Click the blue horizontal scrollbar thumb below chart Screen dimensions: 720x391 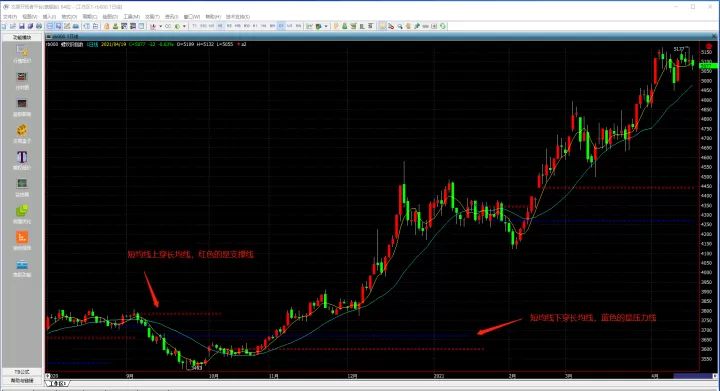692,376
